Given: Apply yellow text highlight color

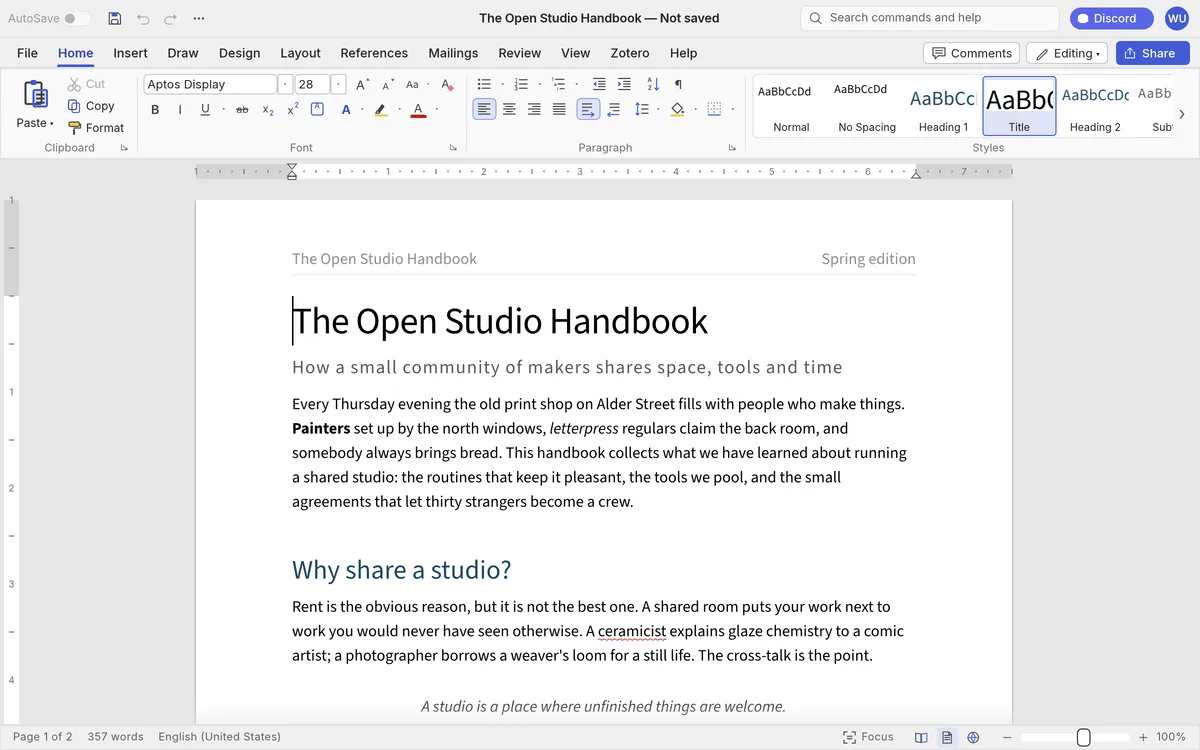Looking at the screenshot, I should click(x=380, y=110).
